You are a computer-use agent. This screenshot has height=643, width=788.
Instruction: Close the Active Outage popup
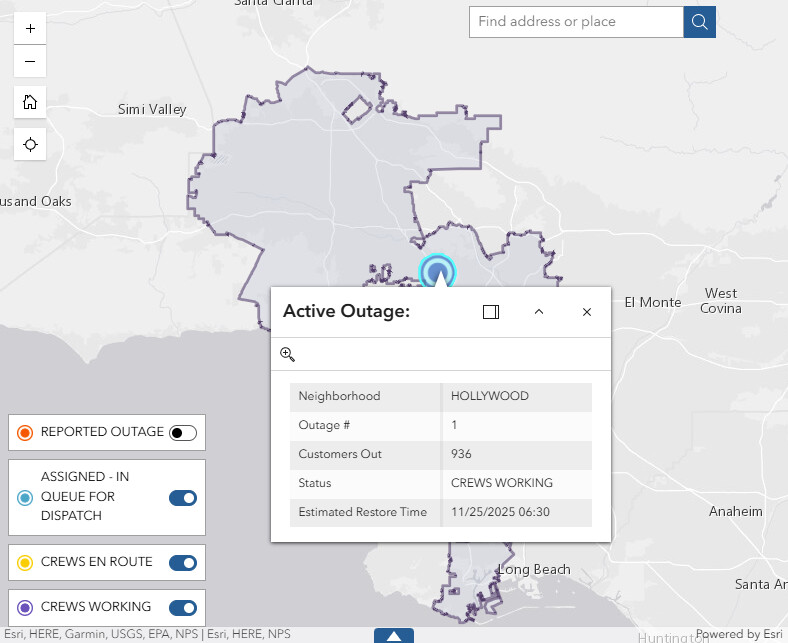[587, 312]
